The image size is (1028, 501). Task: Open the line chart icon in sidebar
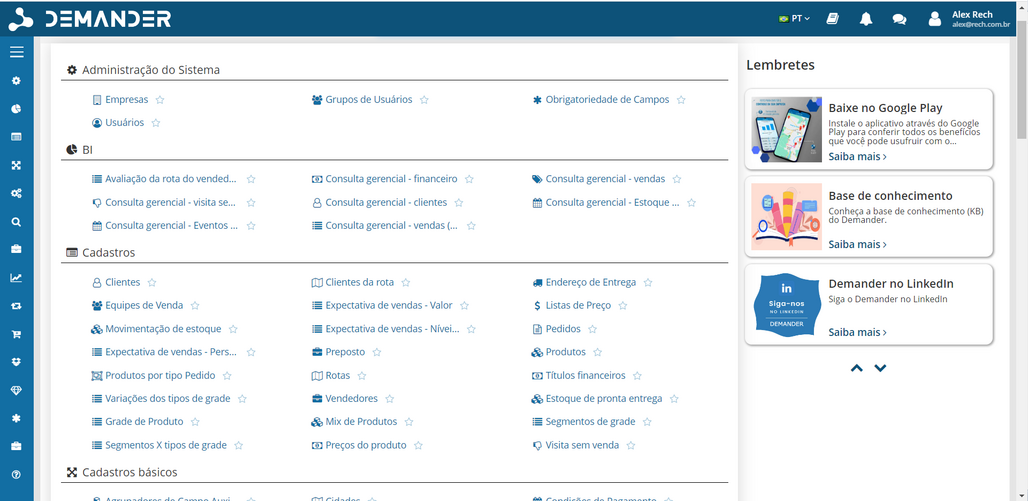(16, 278)
